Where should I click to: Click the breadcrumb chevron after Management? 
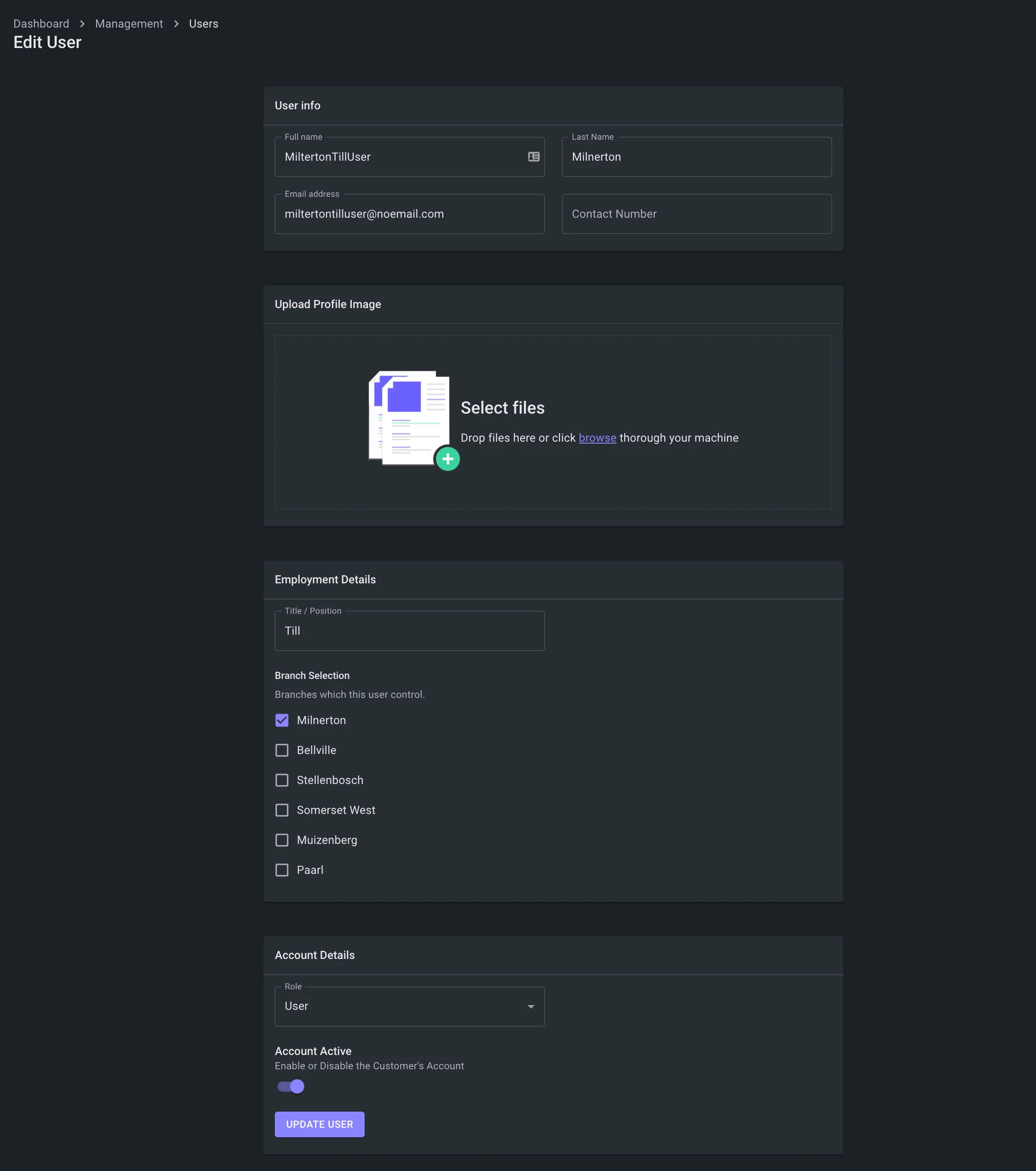[x=176, y=23]
